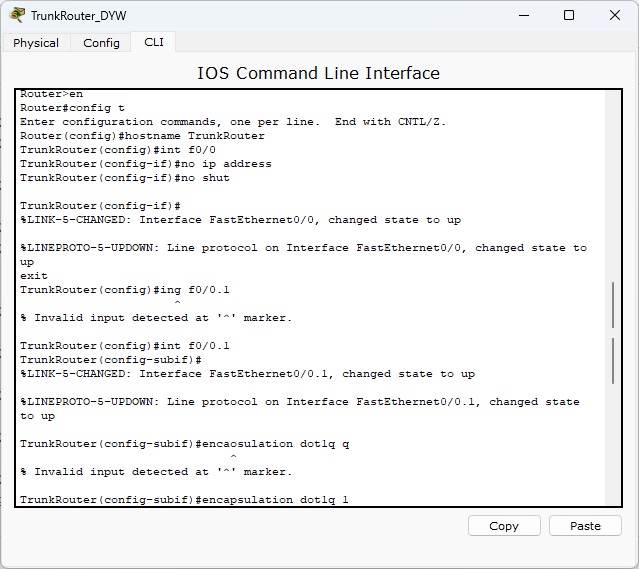Screen dimensions: 639x569
Task: Open the Config tab
Action: click(x=101, y=43)
